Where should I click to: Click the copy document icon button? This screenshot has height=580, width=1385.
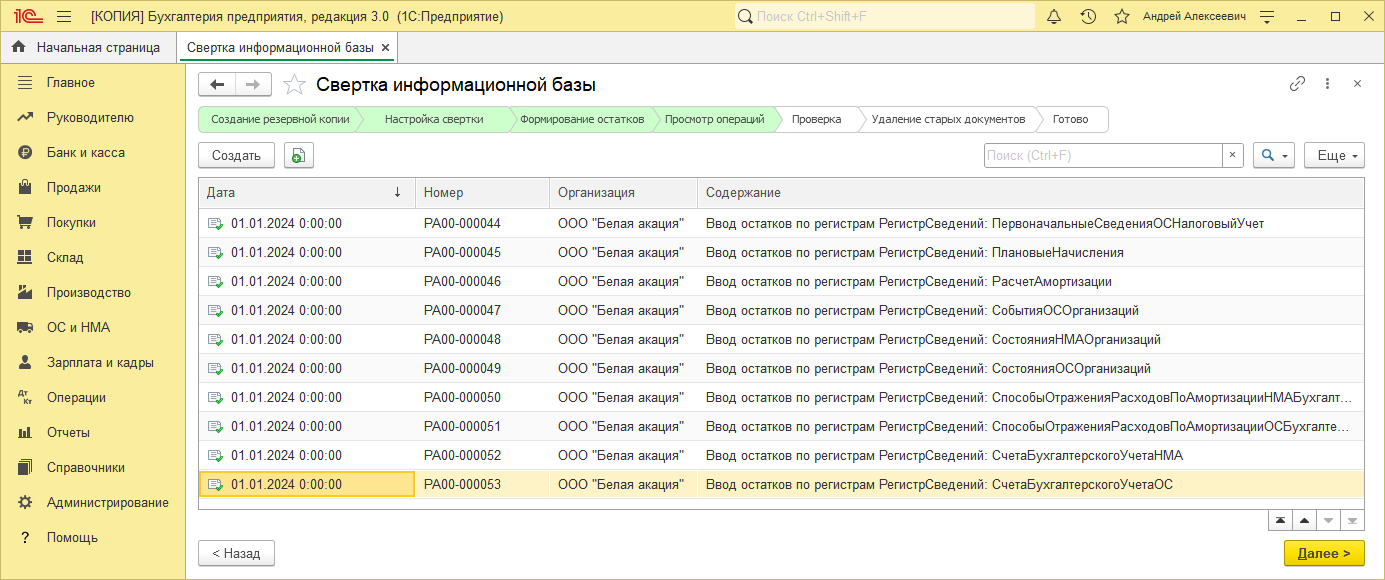[x=299, y=155]
